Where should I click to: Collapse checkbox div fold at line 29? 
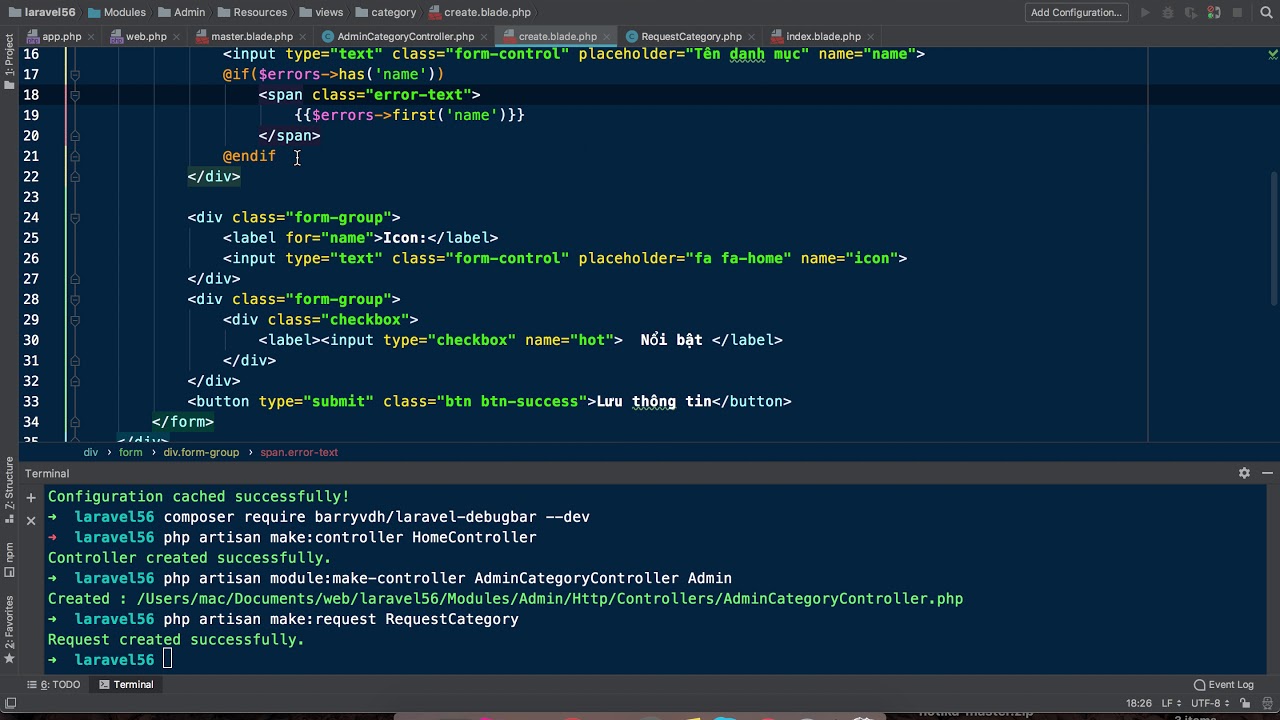(74, 320)
